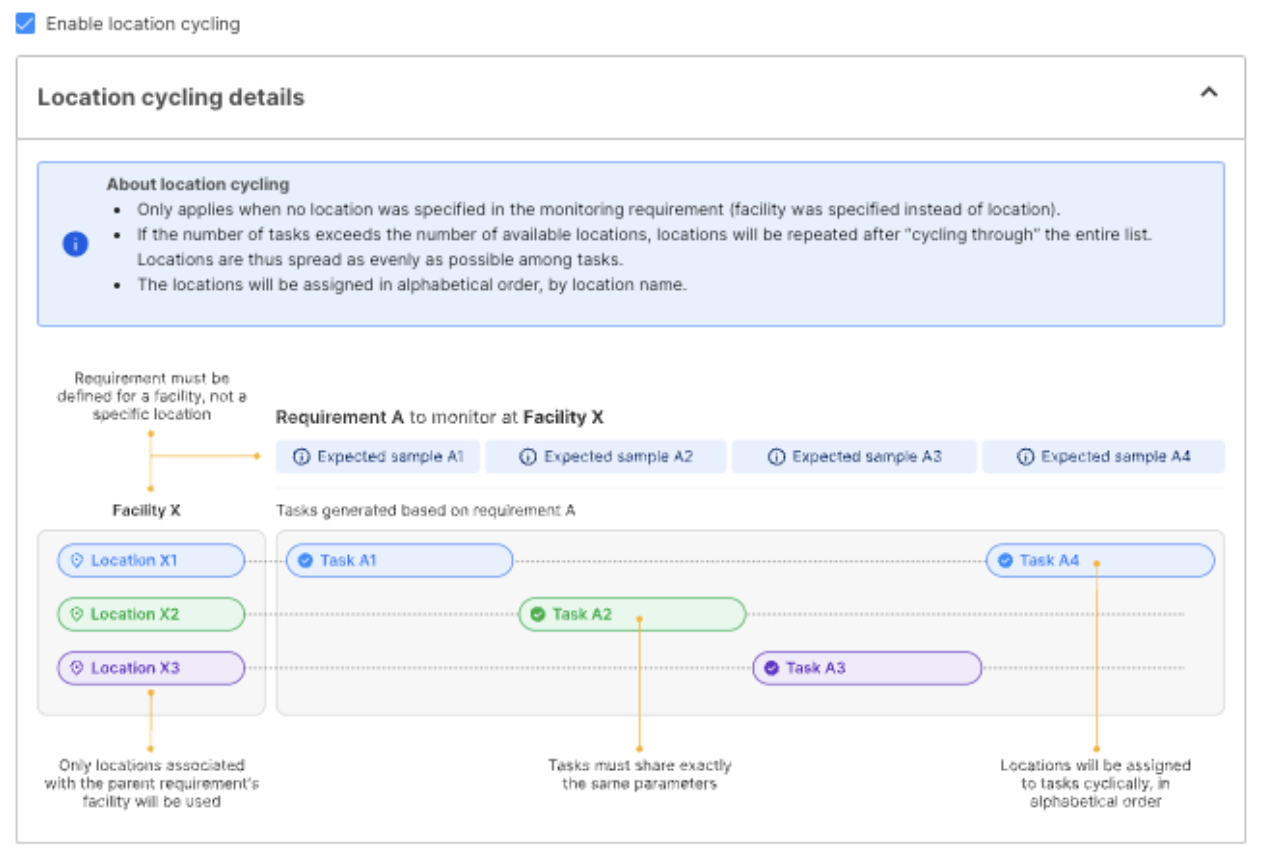Click info icon on Expected sample A1
Image resolution: width=1268 pixels, height=860 pixels.
tap(302, 457)
